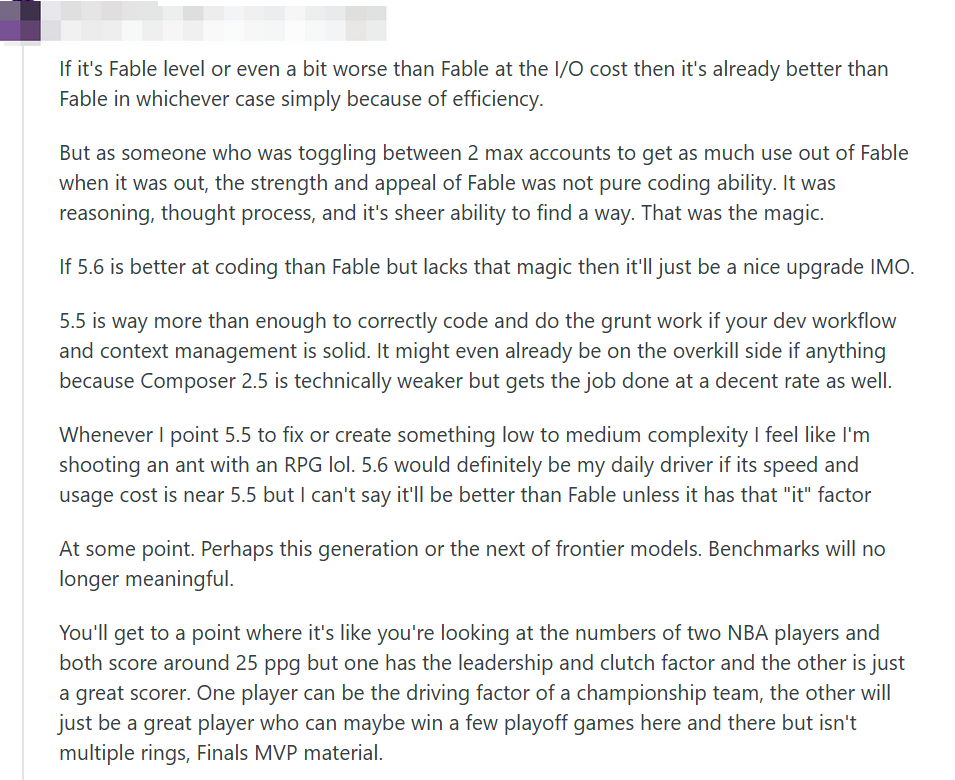
Task: Select the paragraph beginning "You'll get to a point"
Action: tap(482, 693)
